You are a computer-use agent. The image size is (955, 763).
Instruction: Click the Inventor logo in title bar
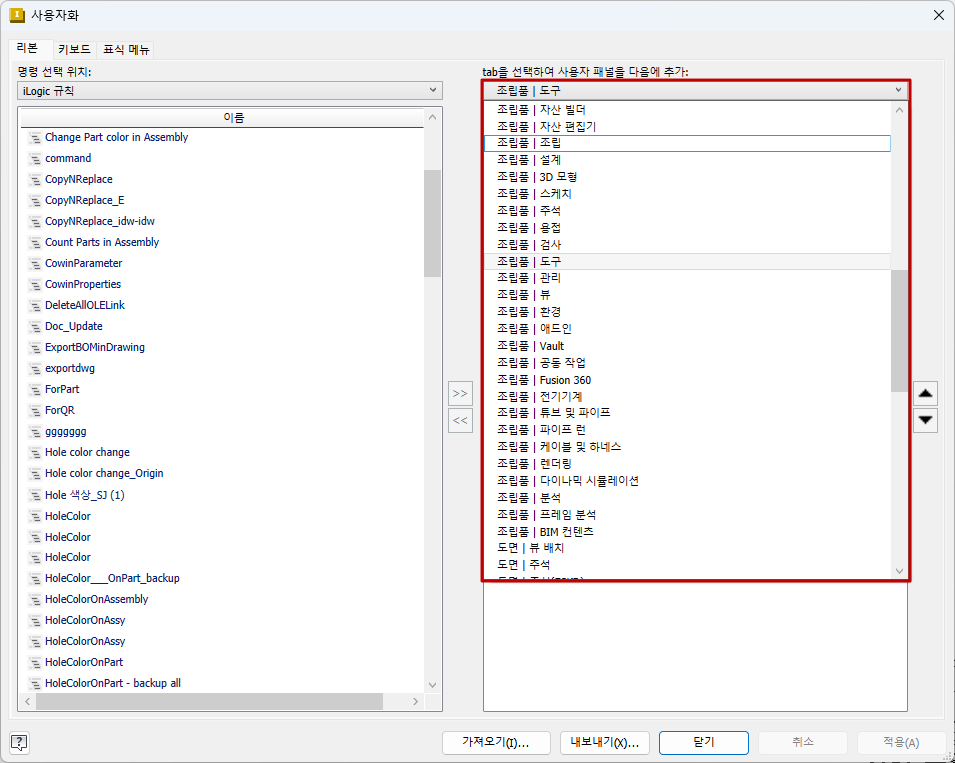click(17, 15)
